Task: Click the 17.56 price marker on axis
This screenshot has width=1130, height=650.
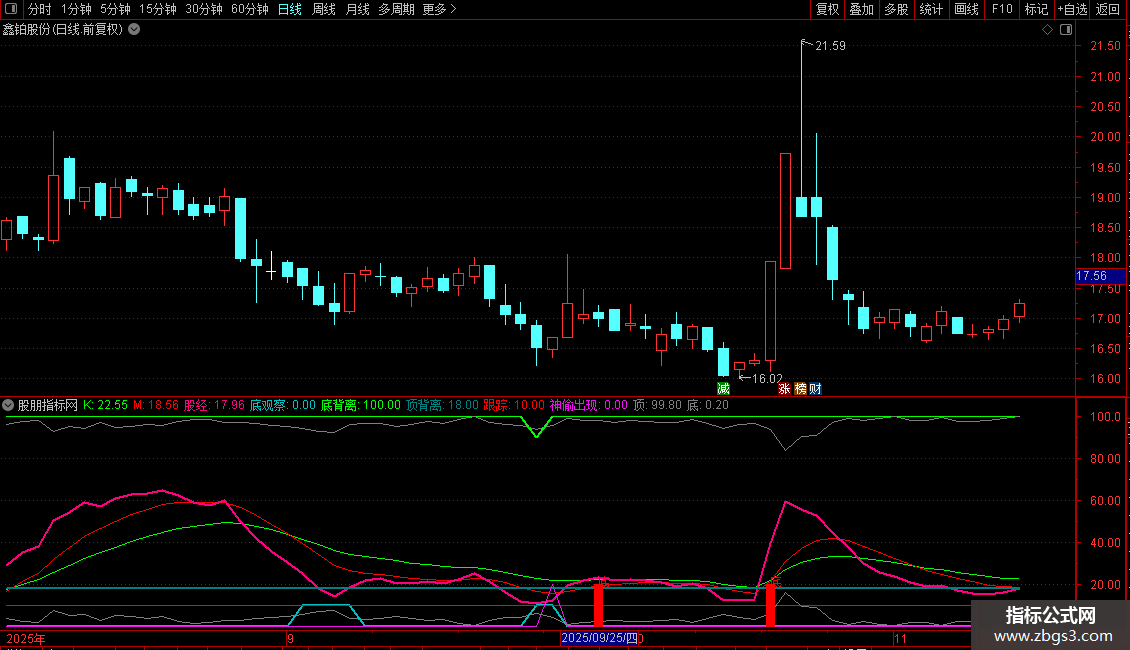Action: (1091, 275)
